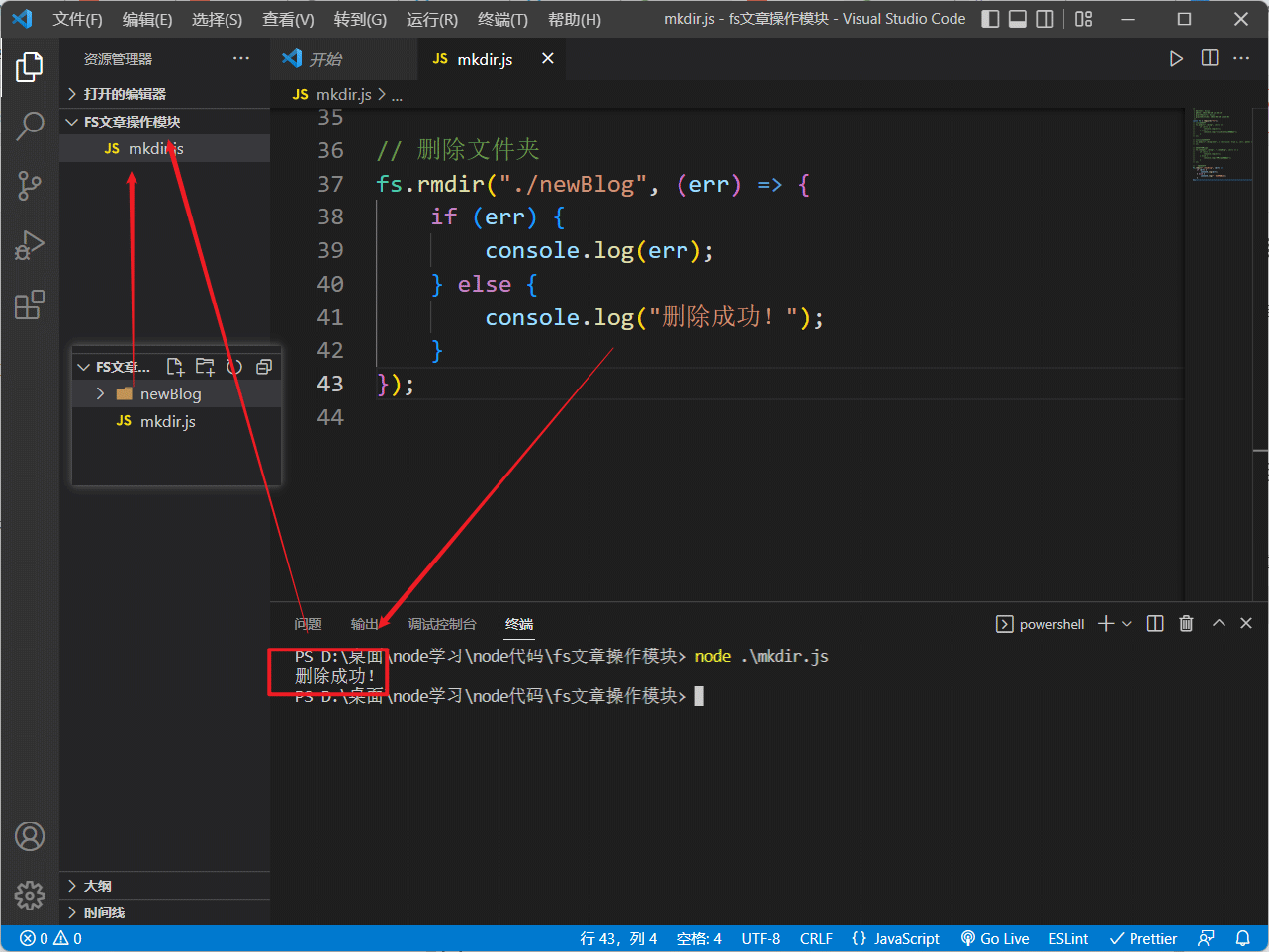The height and width of the screenshot is (952, 1269).
Task: Open the 编辑(E) menu
Action: click(x=147, y=19)
